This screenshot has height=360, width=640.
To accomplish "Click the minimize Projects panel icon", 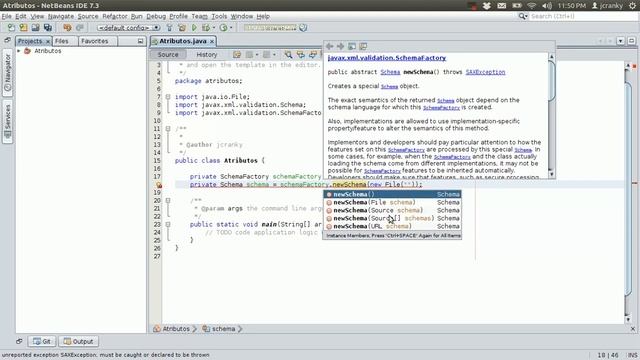I will pos(140,41).
